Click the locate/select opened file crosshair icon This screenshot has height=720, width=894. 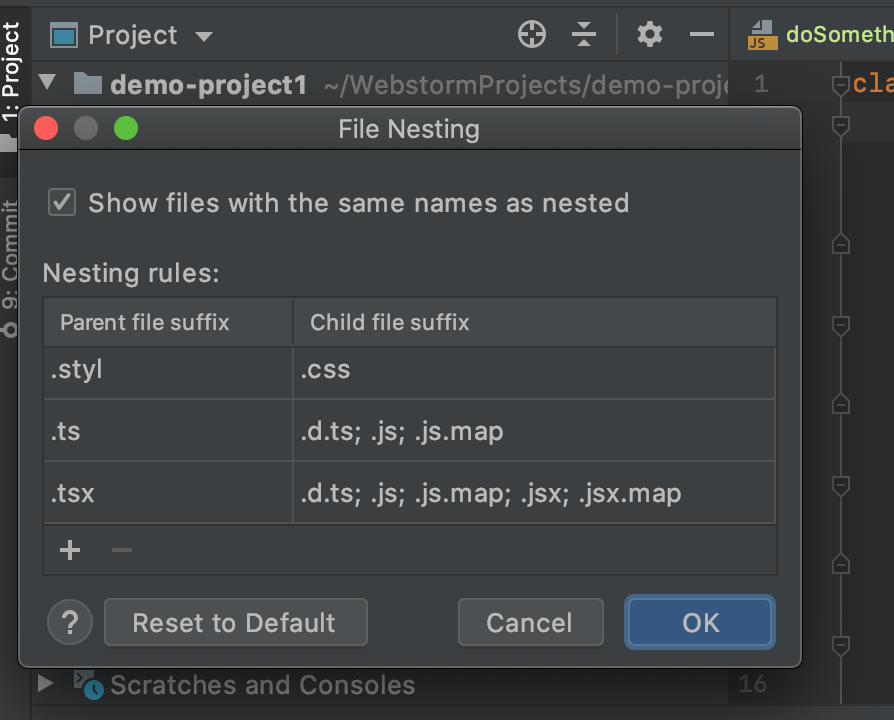coord(532,35)
